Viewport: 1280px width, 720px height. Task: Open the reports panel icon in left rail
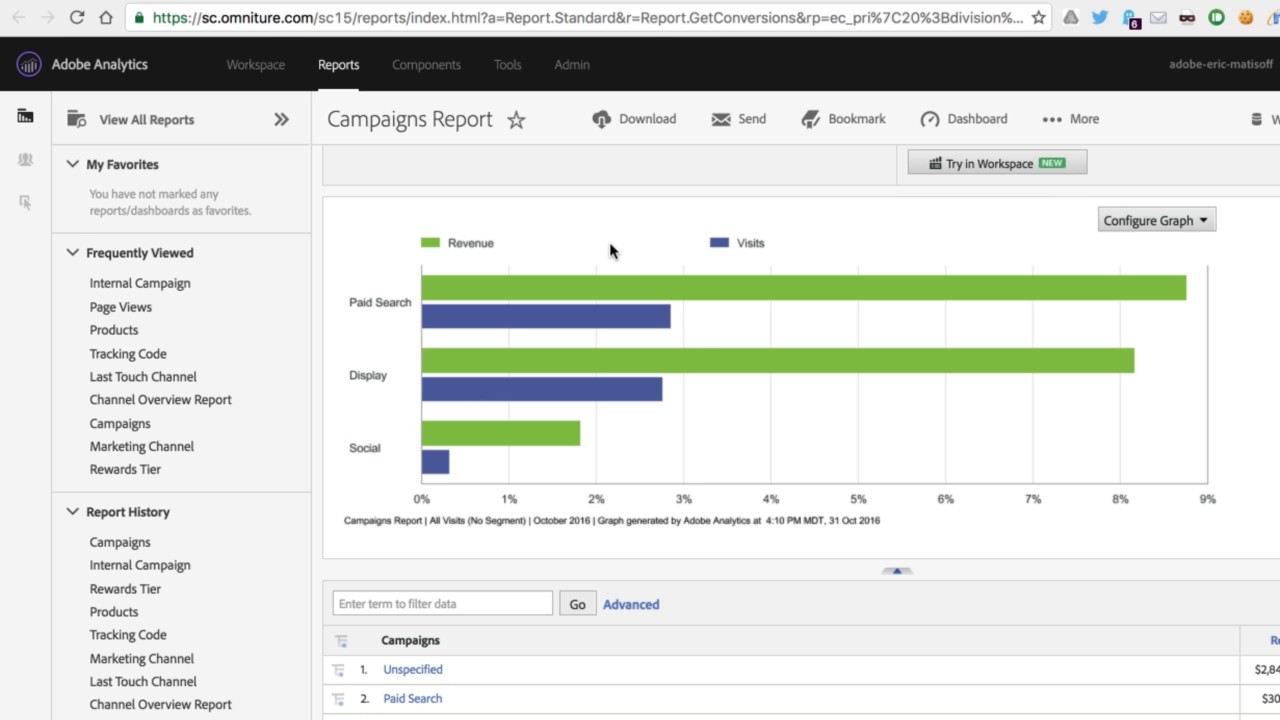click(25, 117)
